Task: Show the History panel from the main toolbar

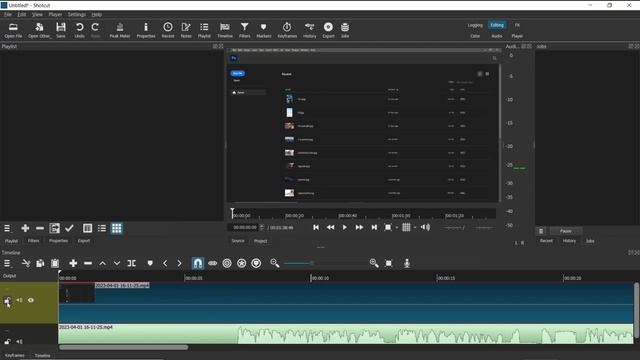Action: click(309, 30)
